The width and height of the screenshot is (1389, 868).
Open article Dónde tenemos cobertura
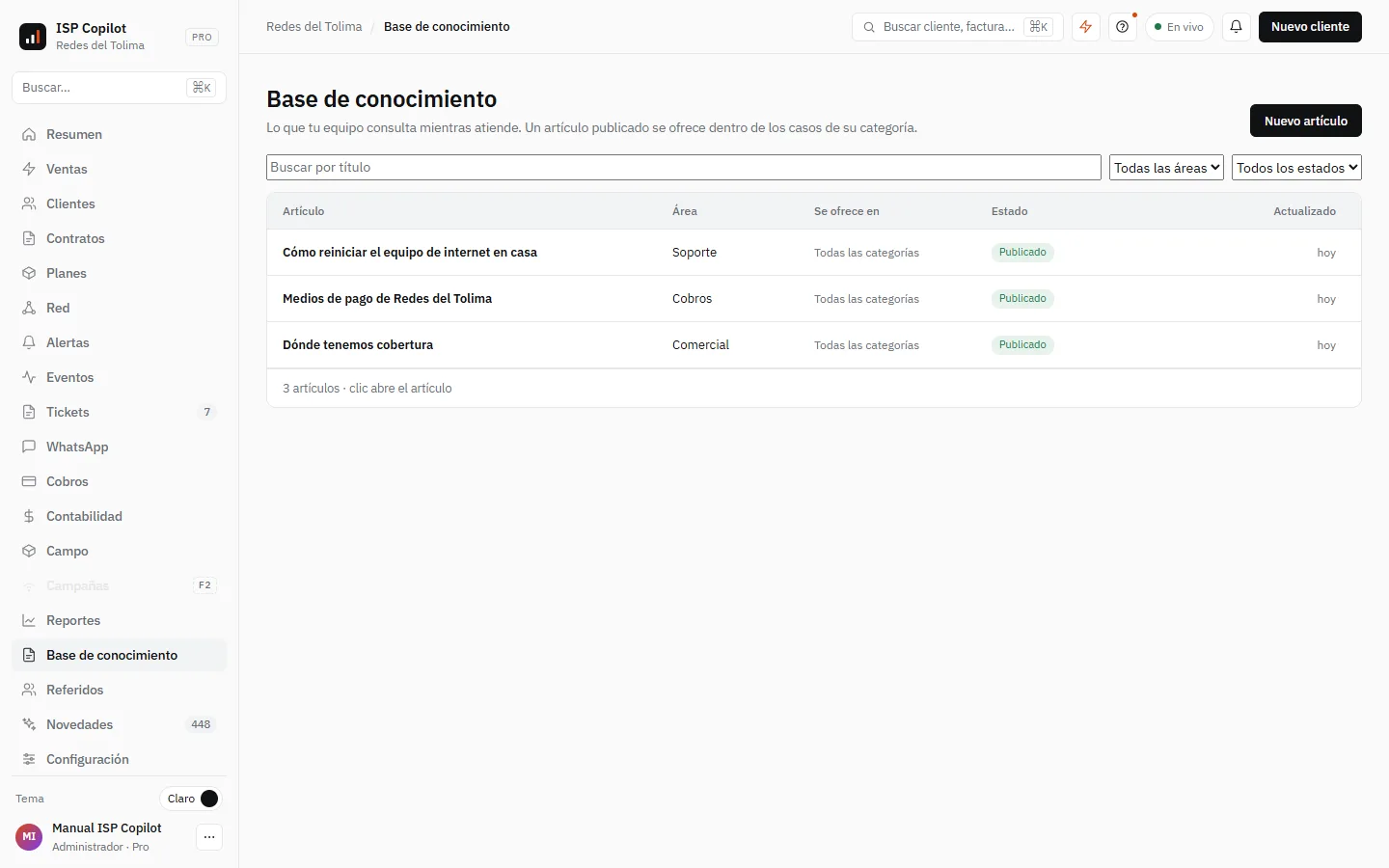click(358, 345)
